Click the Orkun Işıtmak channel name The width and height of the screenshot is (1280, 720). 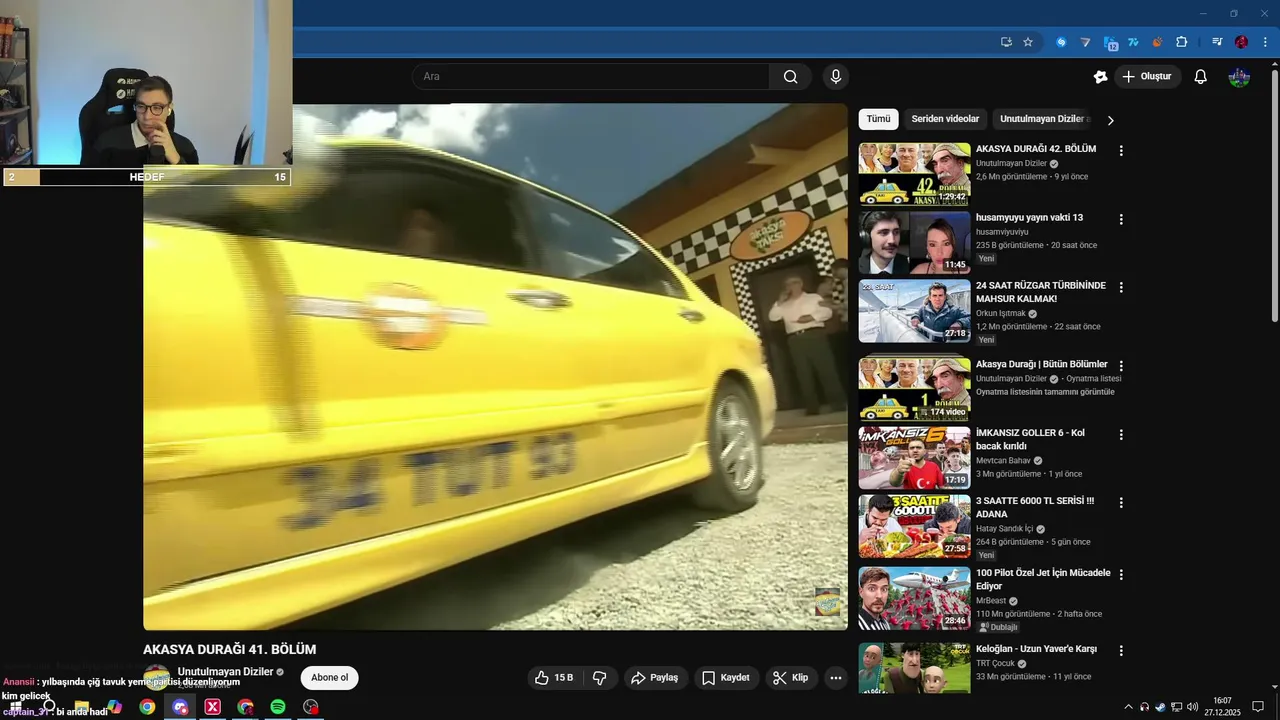[1001, 313]
